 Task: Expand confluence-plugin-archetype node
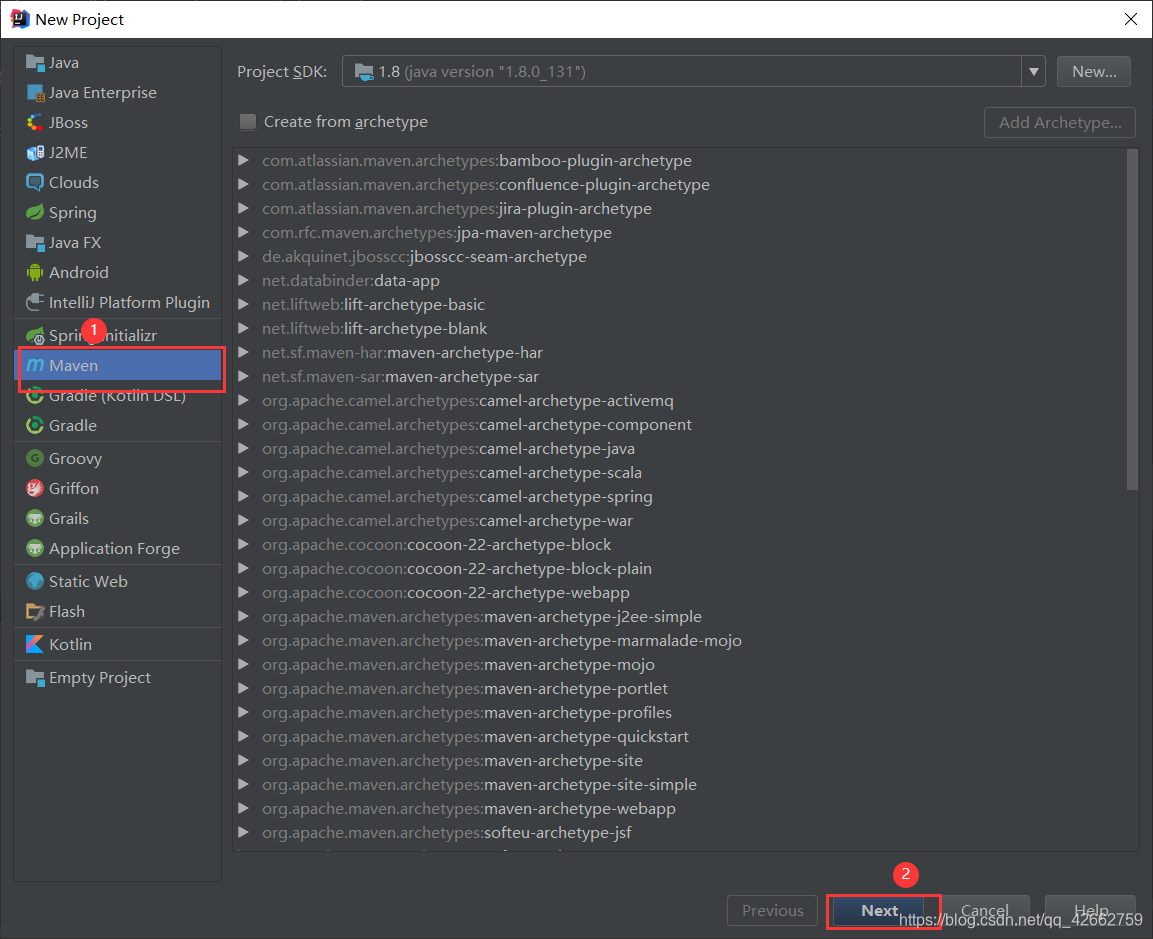coord(243,185)
